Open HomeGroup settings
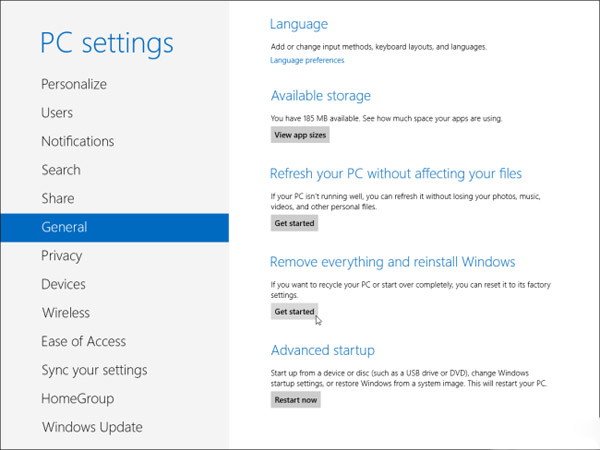 click(x=78, y=398)
